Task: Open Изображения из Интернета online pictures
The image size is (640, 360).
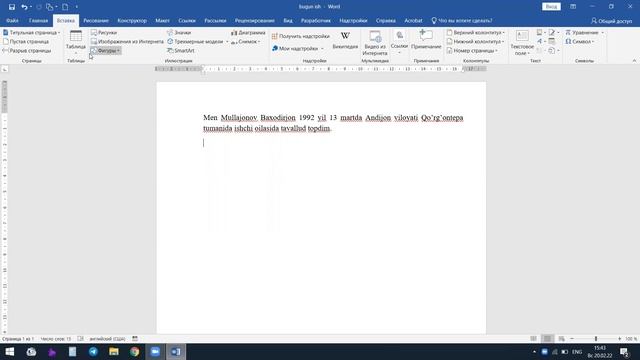Action: 127,42
